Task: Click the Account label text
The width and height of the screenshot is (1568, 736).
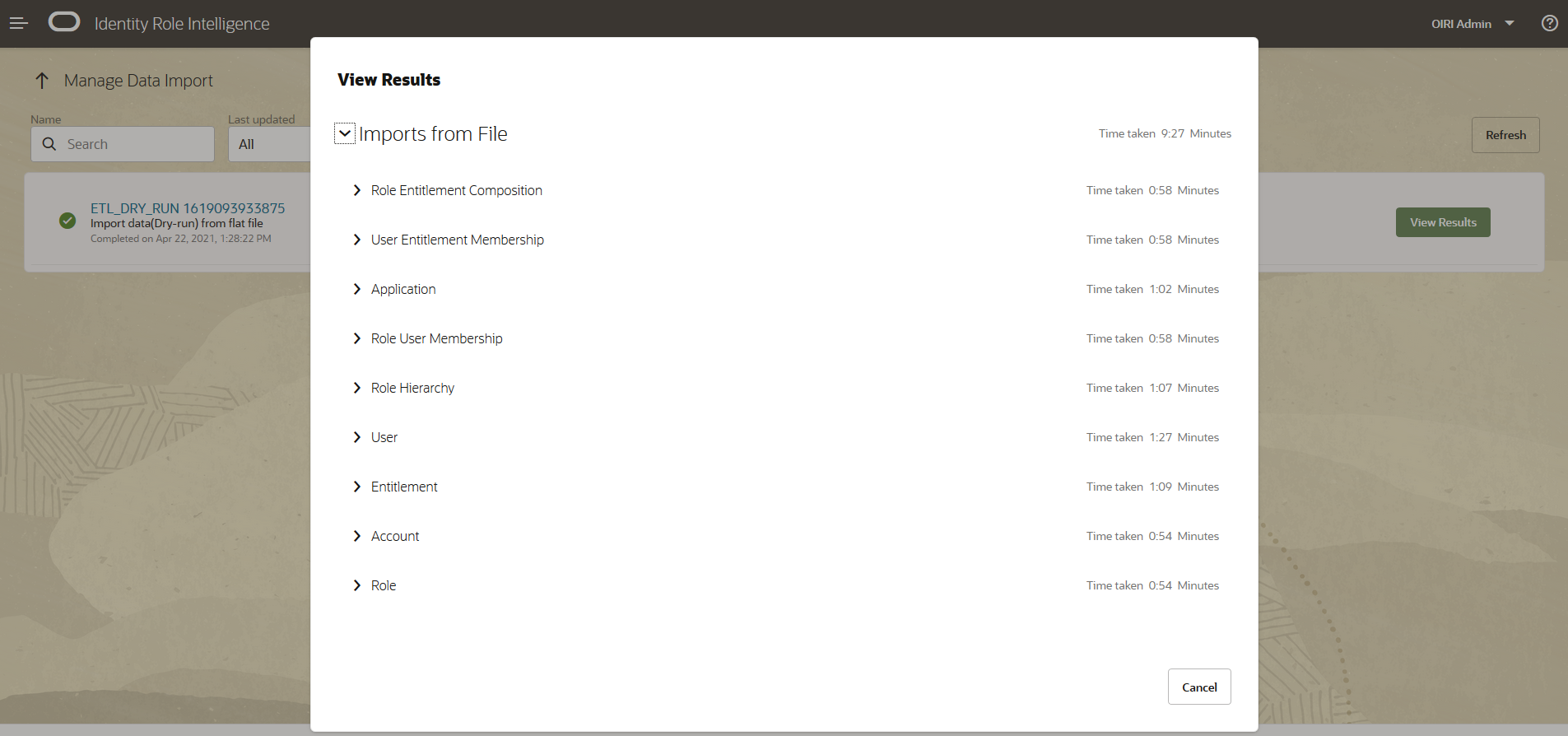Action: [395, 536]
